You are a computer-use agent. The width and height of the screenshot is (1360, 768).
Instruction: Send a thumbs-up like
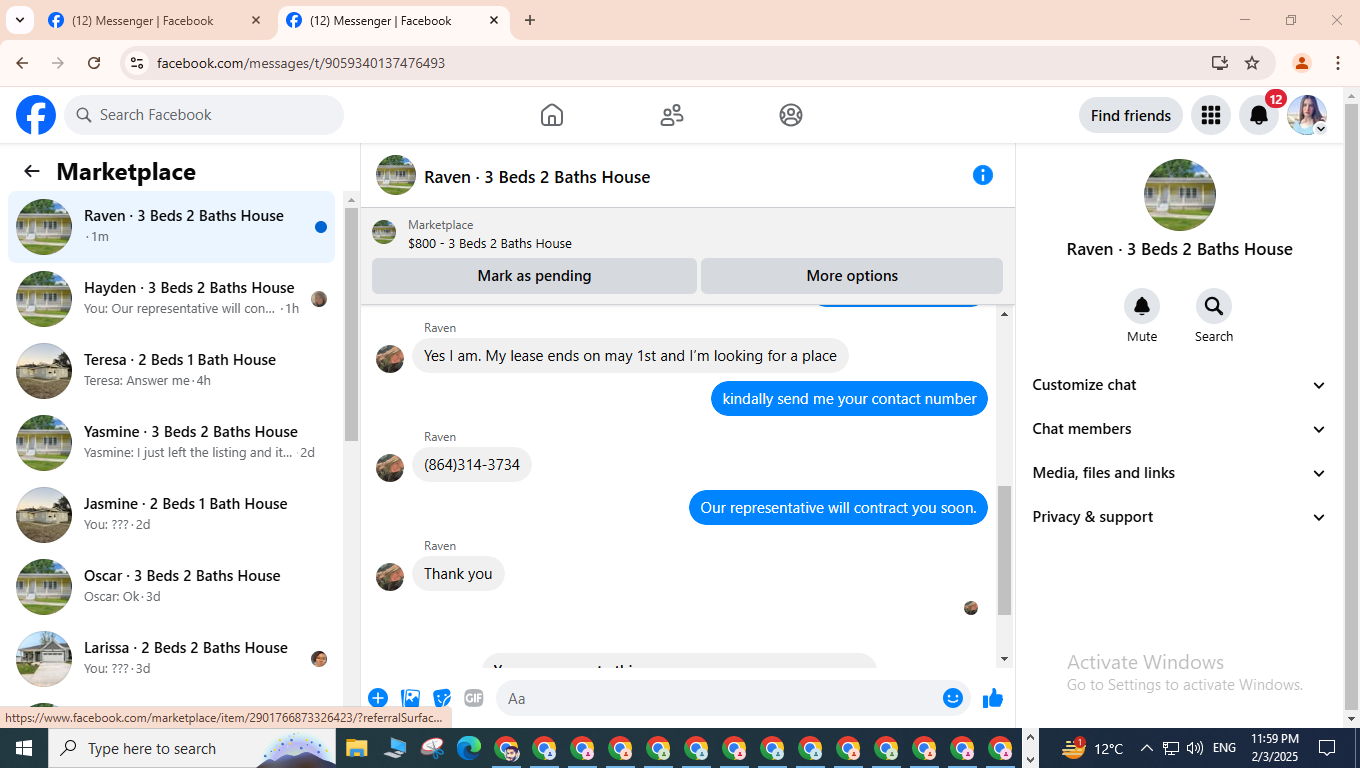point(993,698)
